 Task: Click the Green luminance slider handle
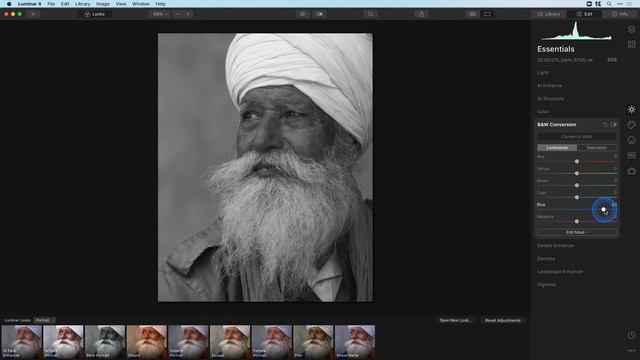577,185
